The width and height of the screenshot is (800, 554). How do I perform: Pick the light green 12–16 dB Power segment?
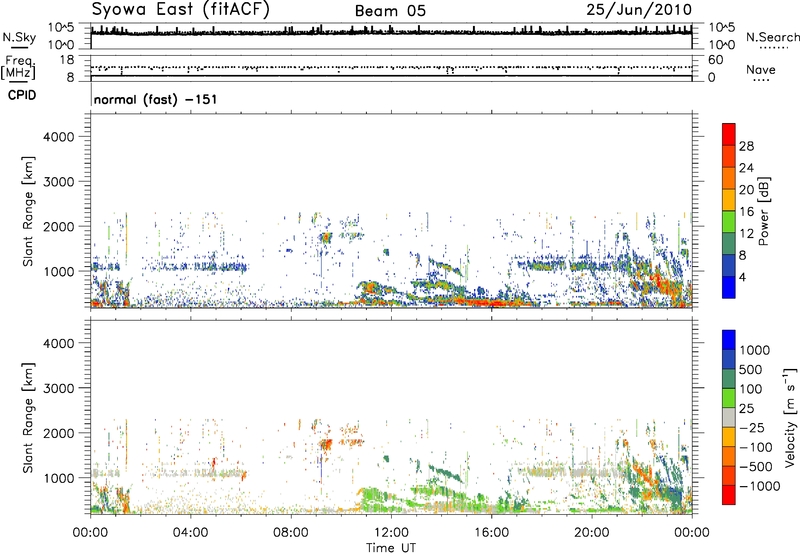(x=729, y=222)
